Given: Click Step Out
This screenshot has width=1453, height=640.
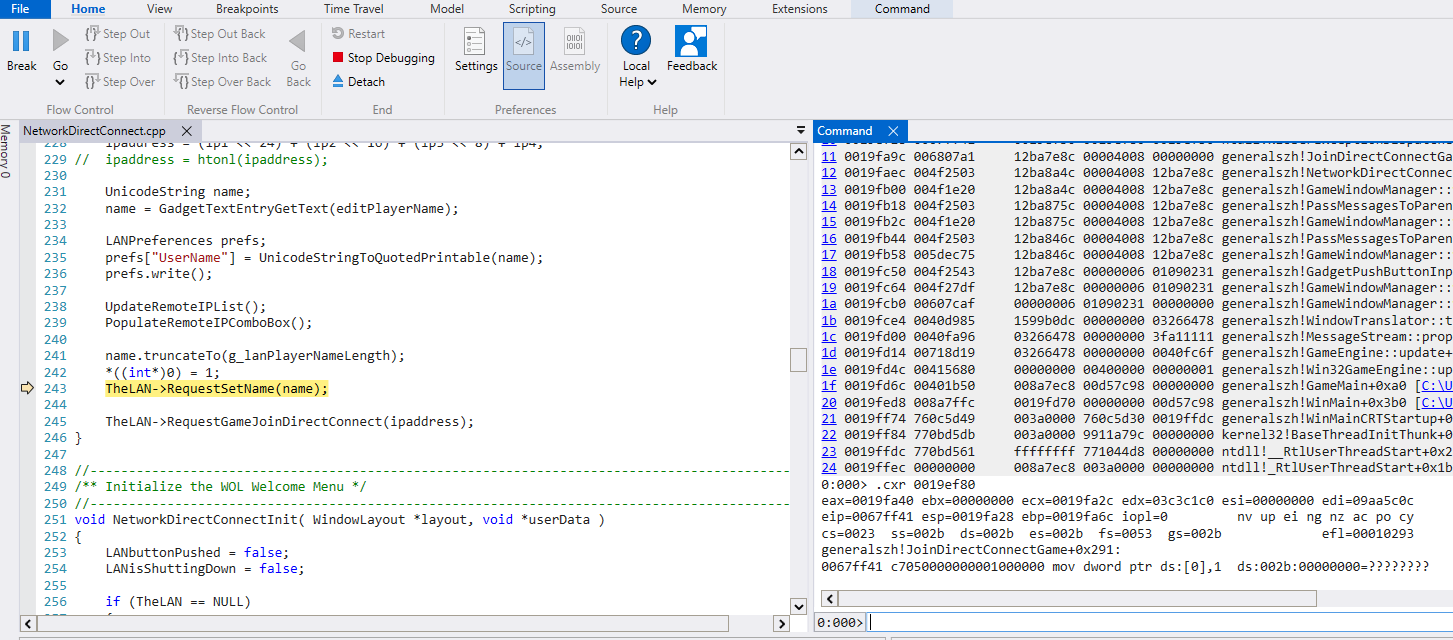Looking at the screenshot, I should [x=118, y=34].
